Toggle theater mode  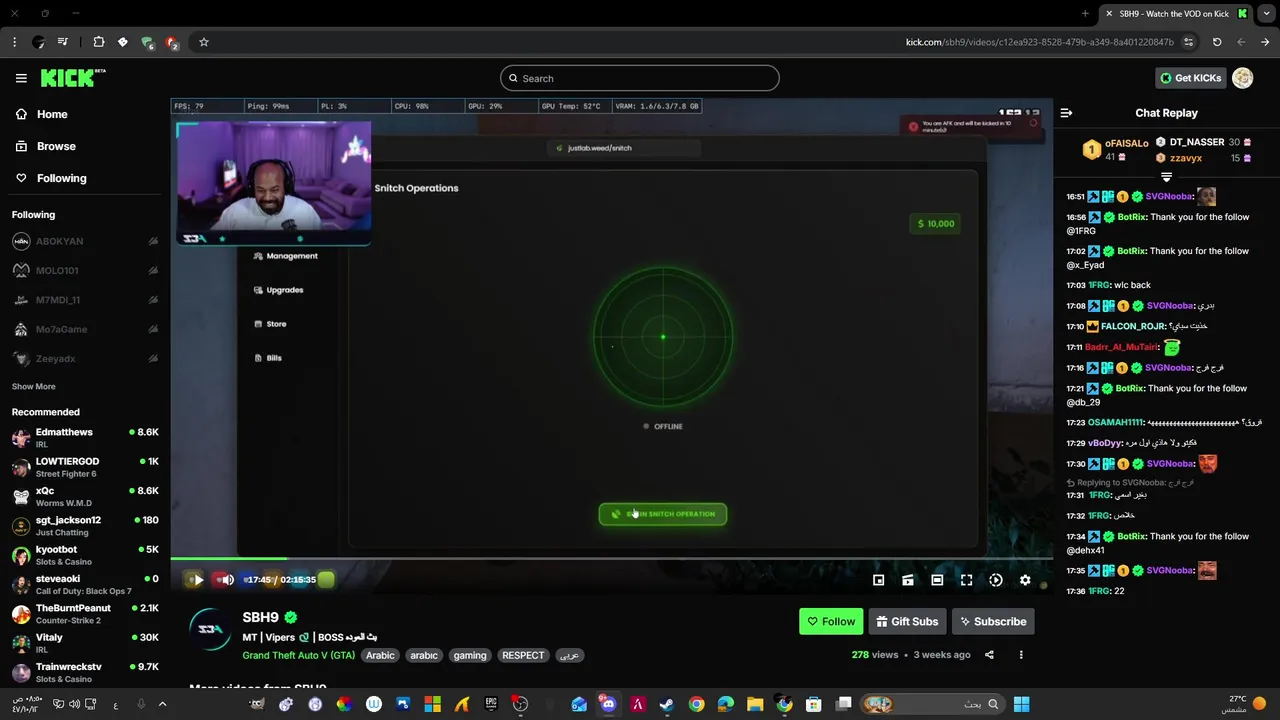click(x=937, y=580)
